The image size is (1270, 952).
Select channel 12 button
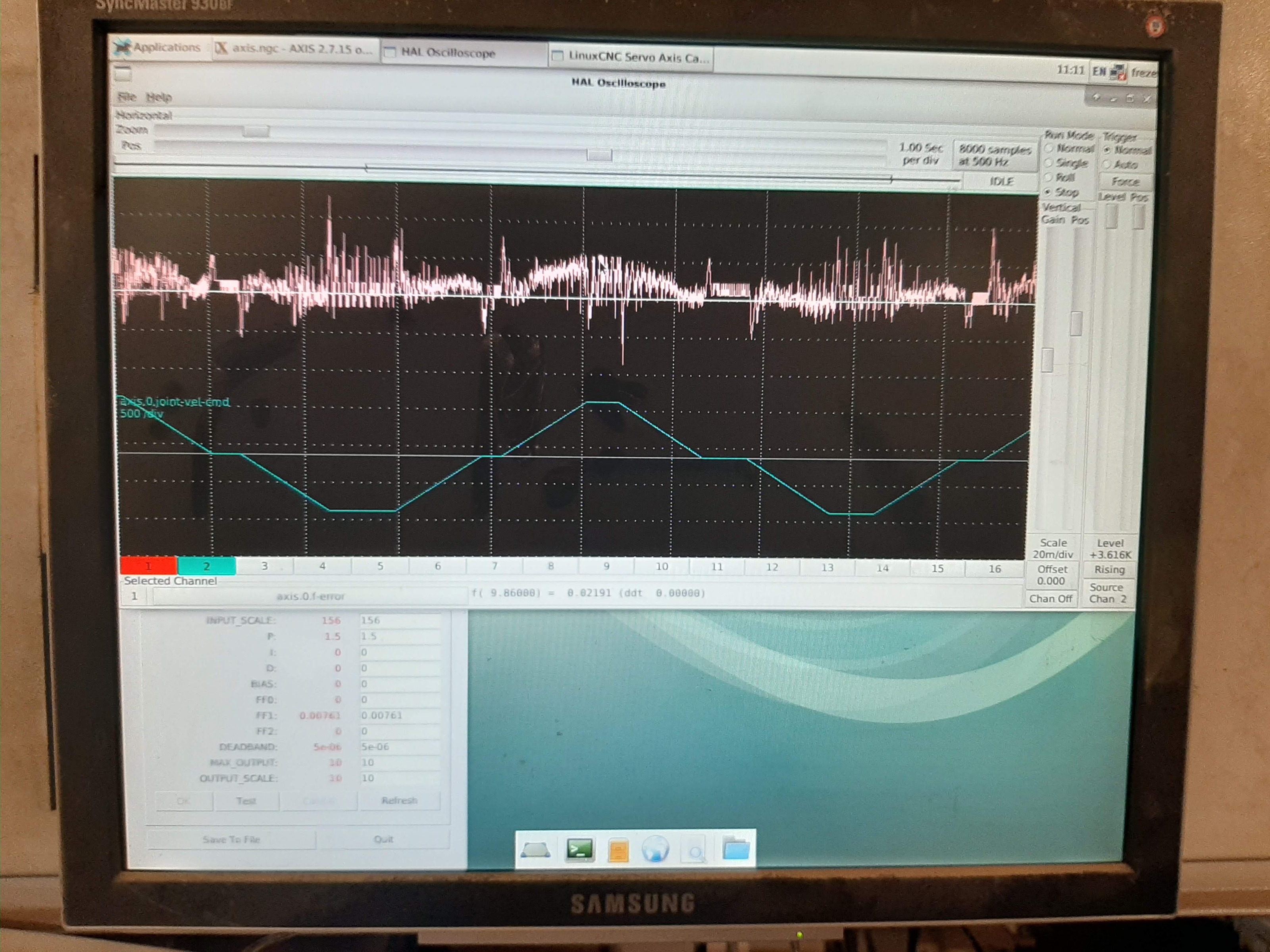point(772,567)
